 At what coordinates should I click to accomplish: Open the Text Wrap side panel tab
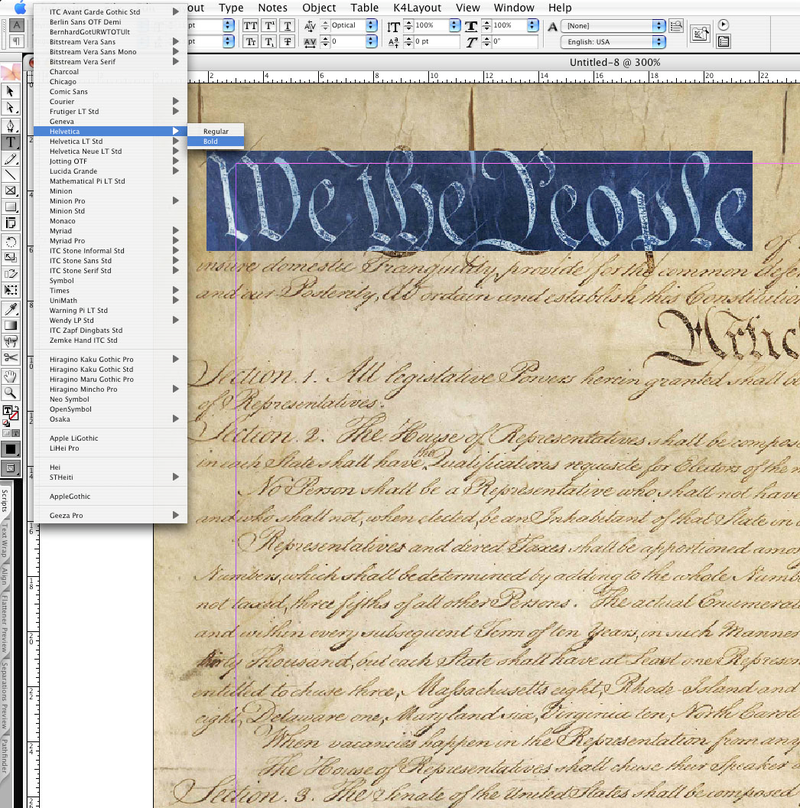point(5,540)
